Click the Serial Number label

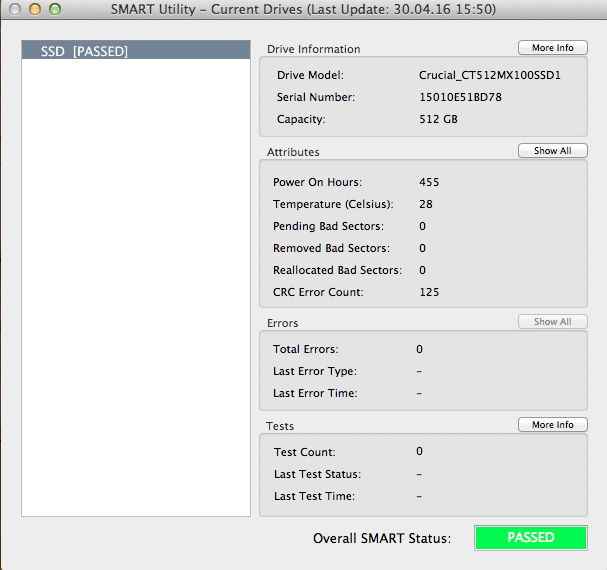(316, 97)
